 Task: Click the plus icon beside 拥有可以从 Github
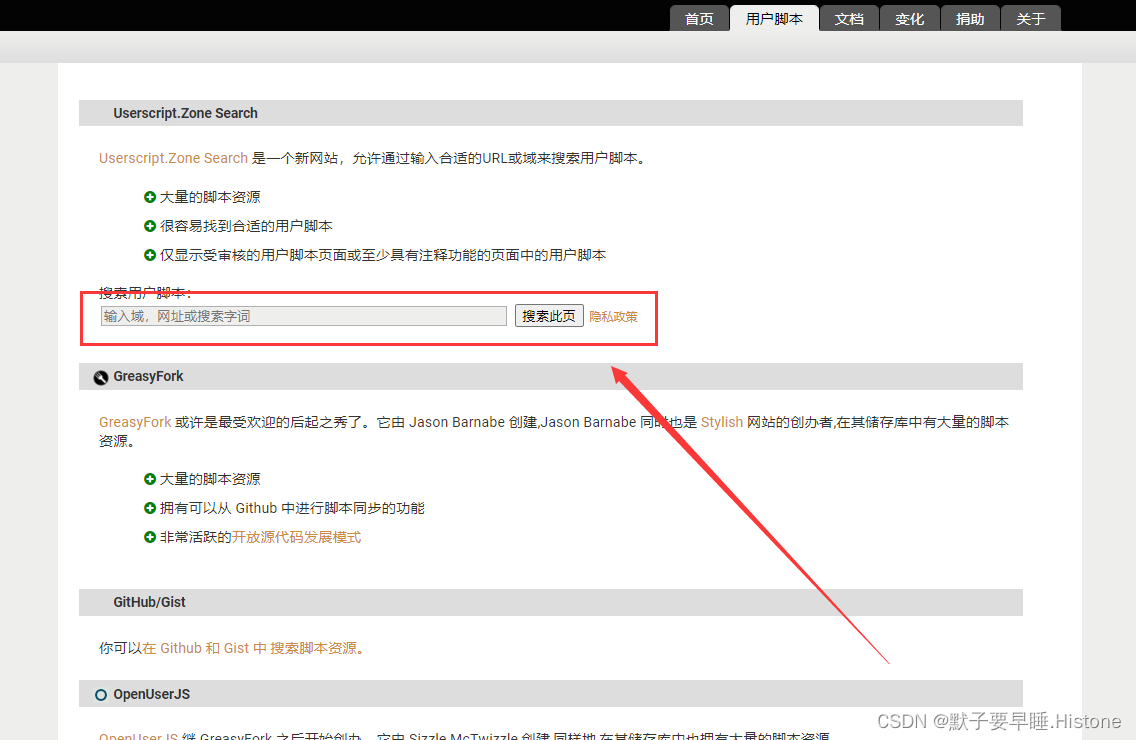point(150,508)
